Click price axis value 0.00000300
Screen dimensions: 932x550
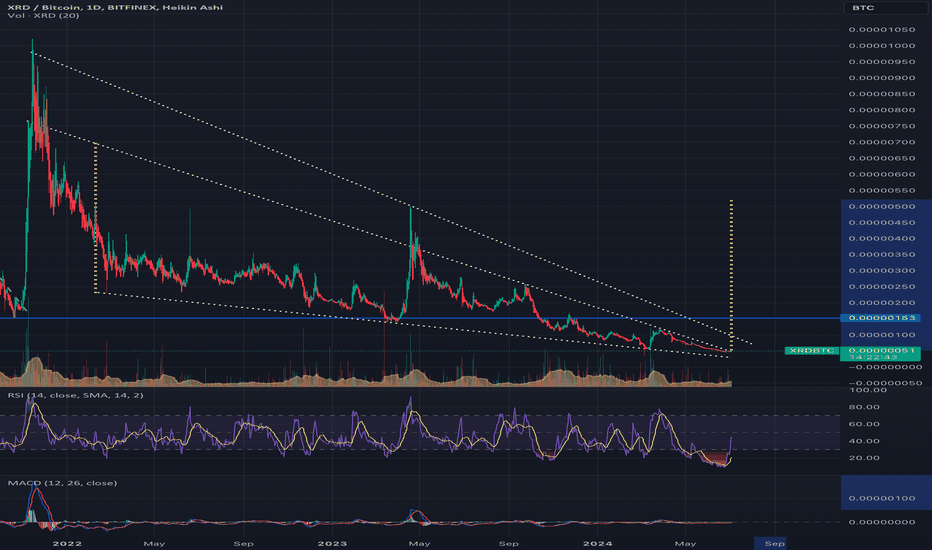pos(881,271)
